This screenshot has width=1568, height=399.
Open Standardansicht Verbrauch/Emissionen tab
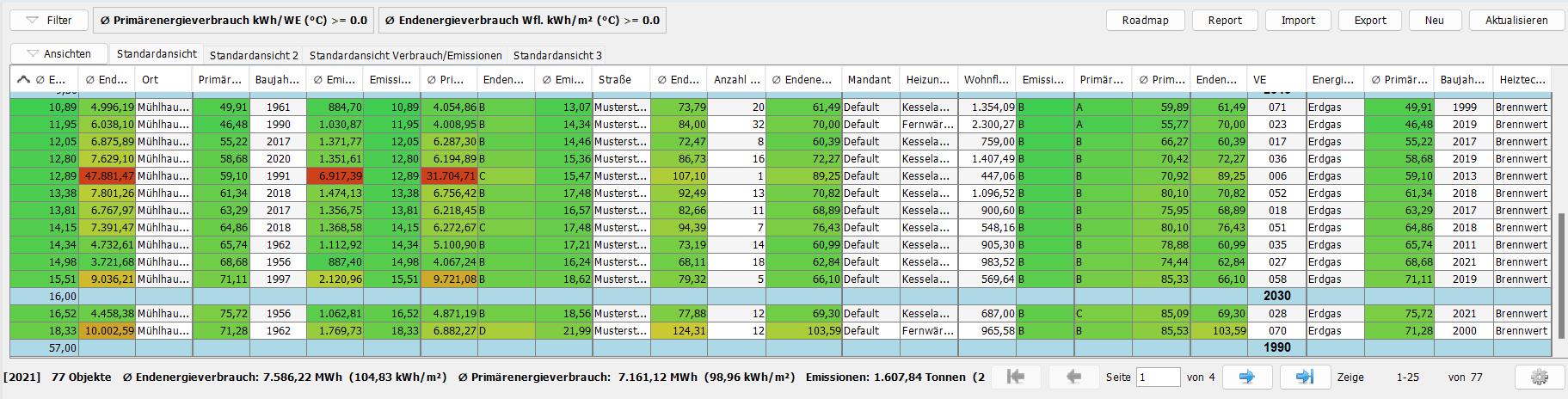pos(405,55)
